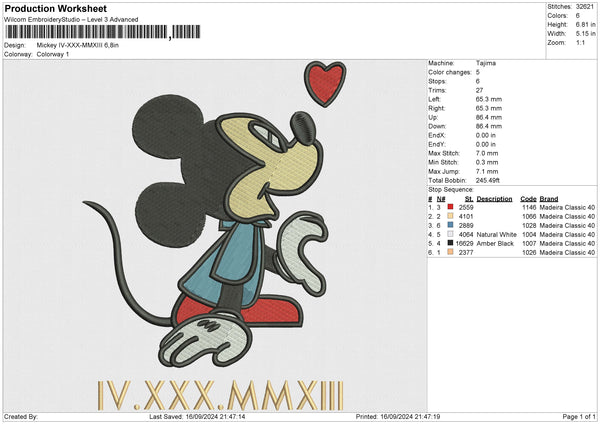Click the Colorway 1 value
The image size is (600, 424).
(53, 54)
